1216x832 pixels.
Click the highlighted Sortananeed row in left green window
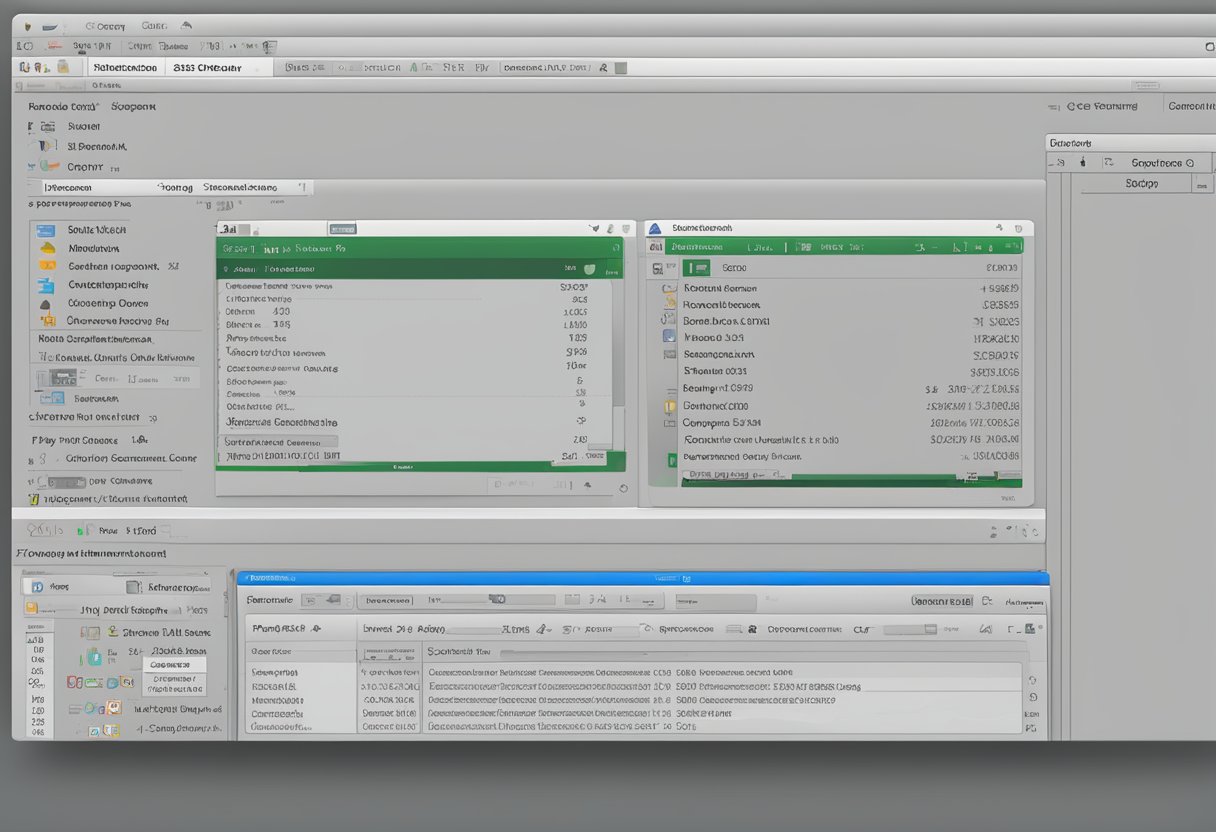[x=280, y=441]
